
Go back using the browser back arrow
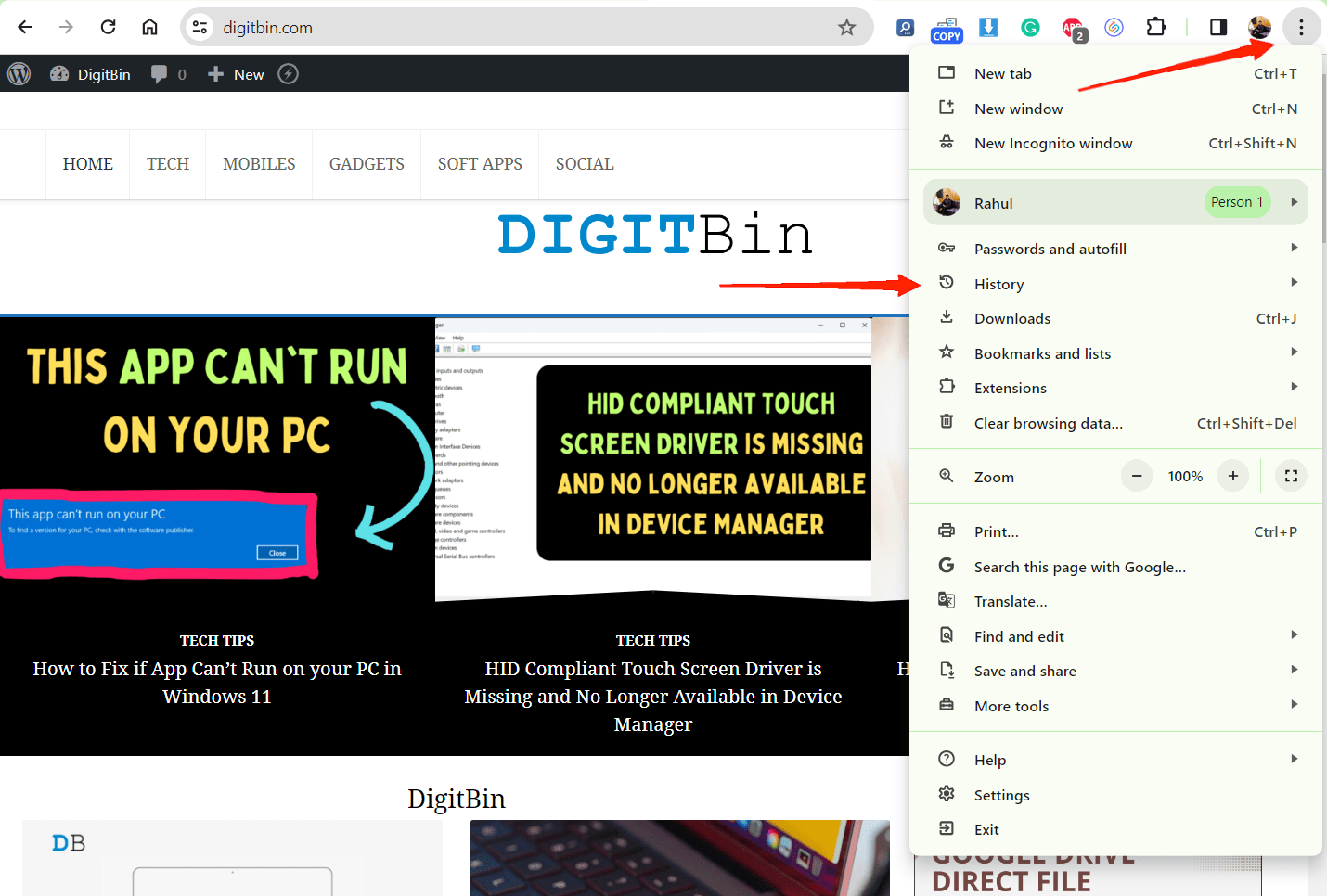pos(25,27)
